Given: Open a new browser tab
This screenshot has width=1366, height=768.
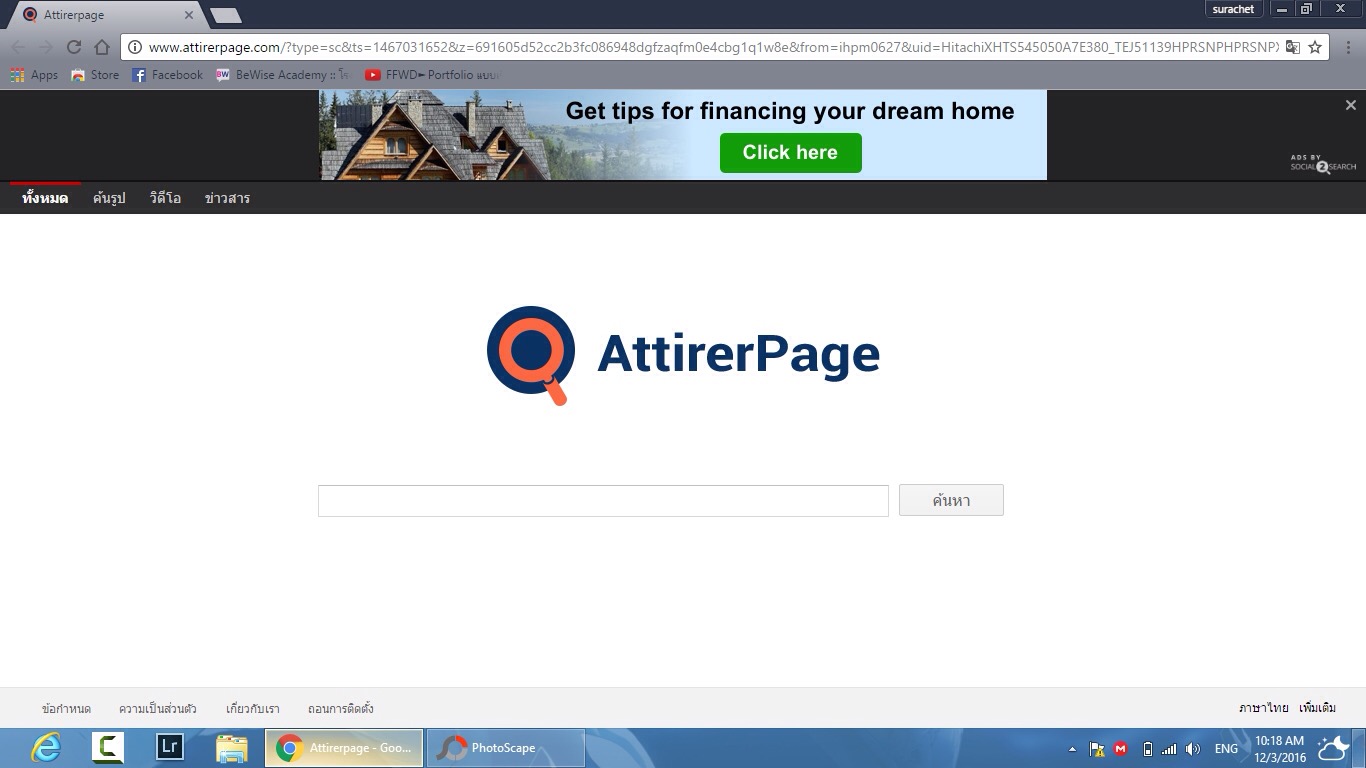Looking at the screenshot, I should tap(226, 15).
